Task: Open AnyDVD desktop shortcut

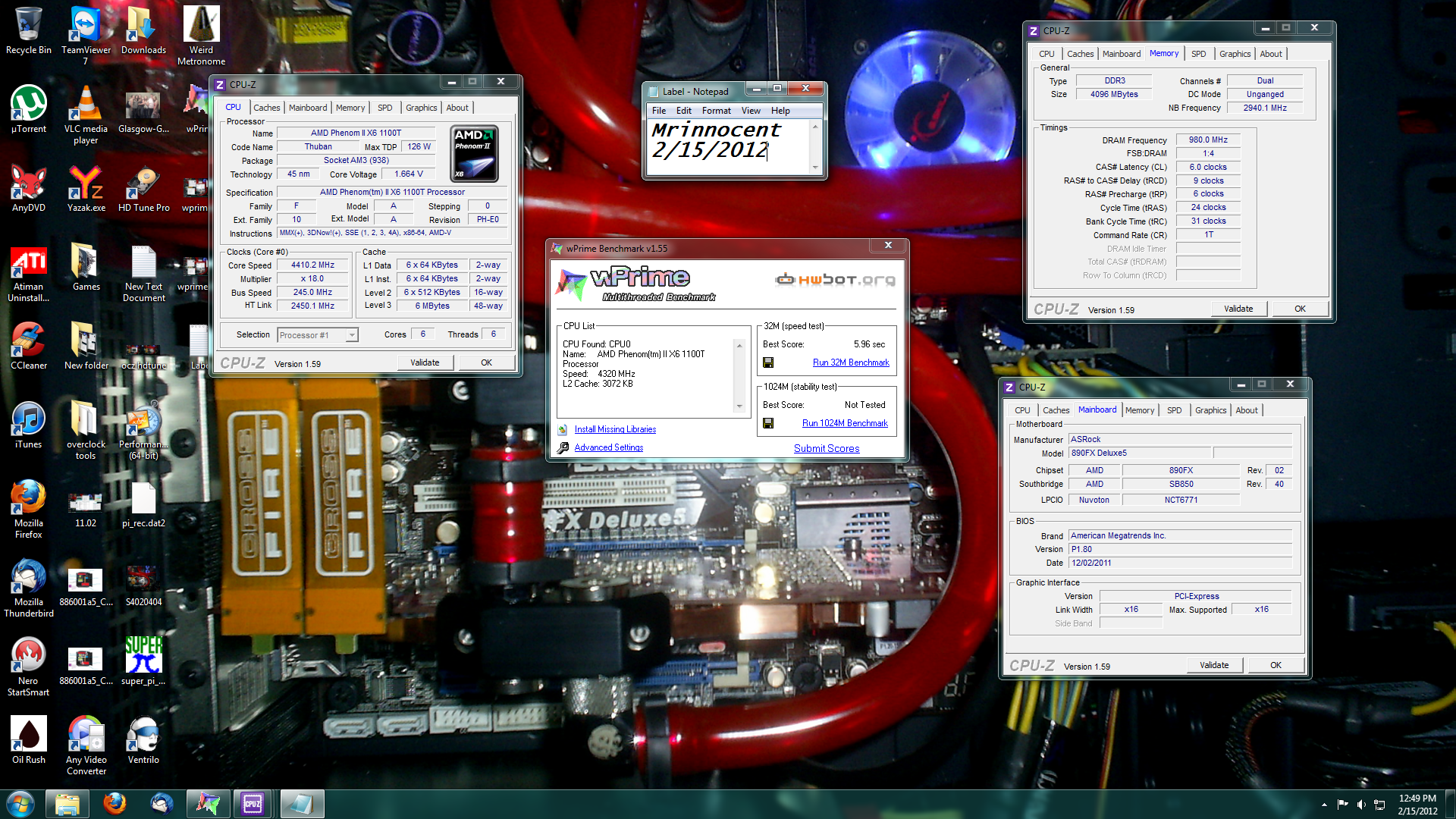Action: pyautogui.click(x=29, y=188)
